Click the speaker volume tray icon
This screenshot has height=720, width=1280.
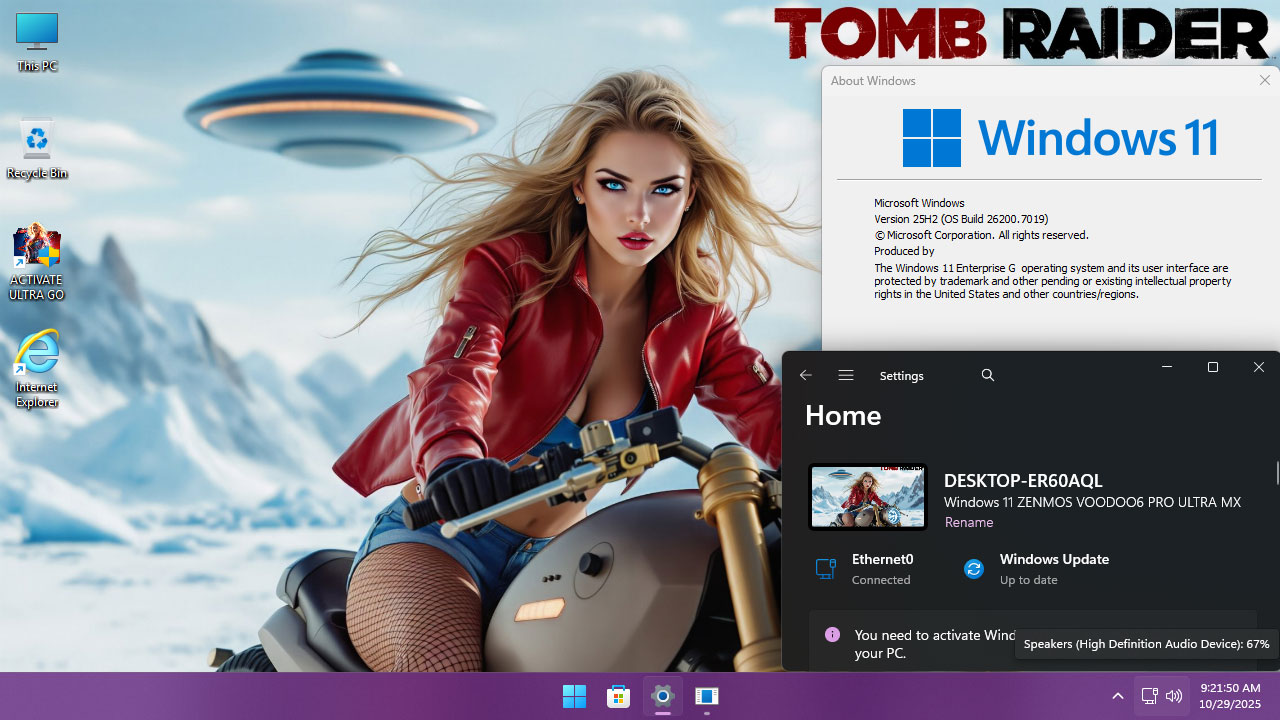(x=1174, y=696)
